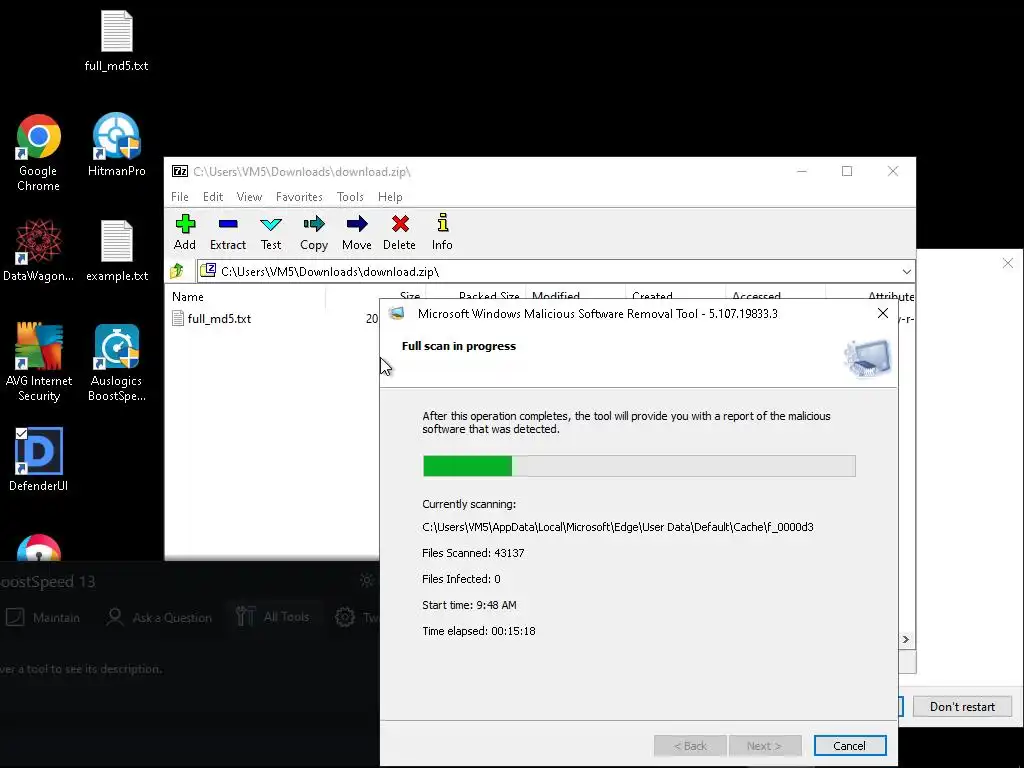
Task: Open the View menu
Action: [x=249, y=197]
